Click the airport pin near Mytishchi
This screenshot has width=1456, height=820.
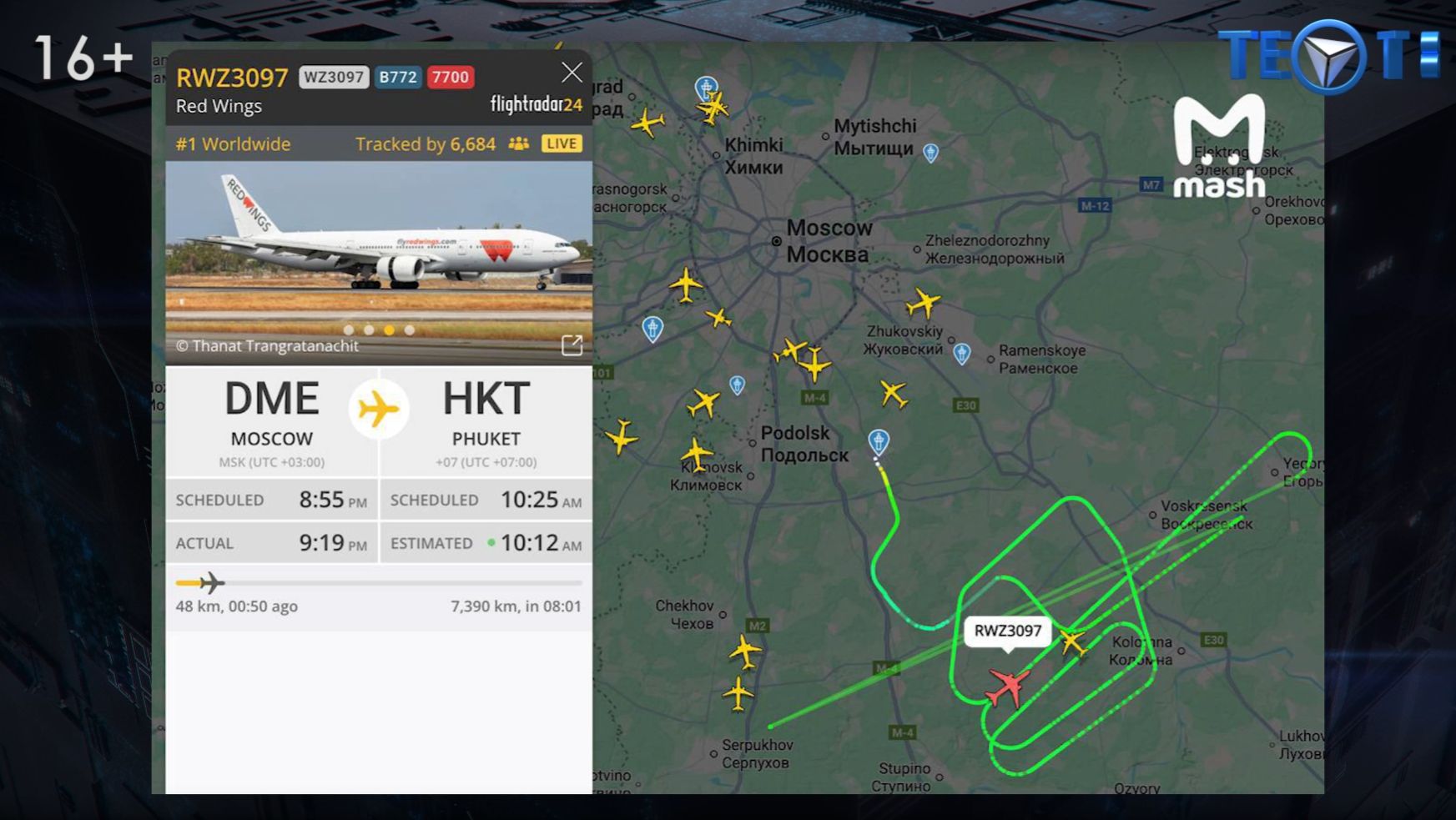point(930,152)
